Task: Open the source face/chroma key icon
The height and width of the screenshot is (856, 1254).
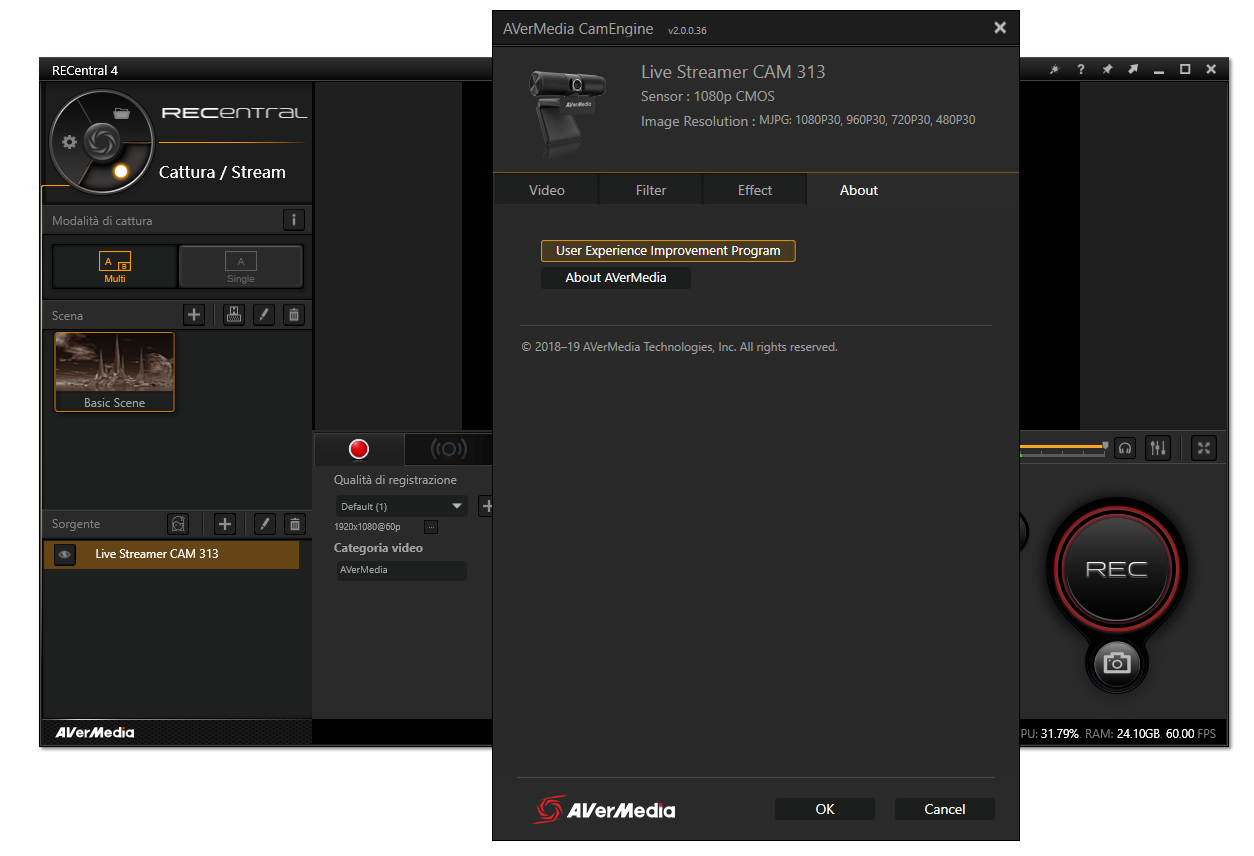Action: [178, 524]
